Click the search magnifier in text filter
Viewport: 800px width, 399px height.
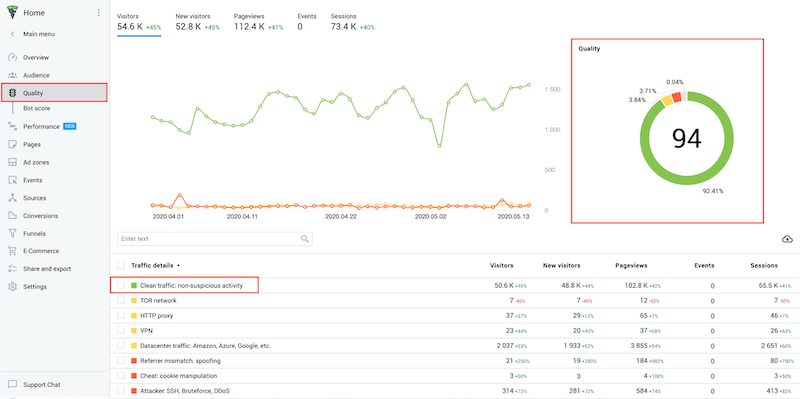tap(305, 239)
